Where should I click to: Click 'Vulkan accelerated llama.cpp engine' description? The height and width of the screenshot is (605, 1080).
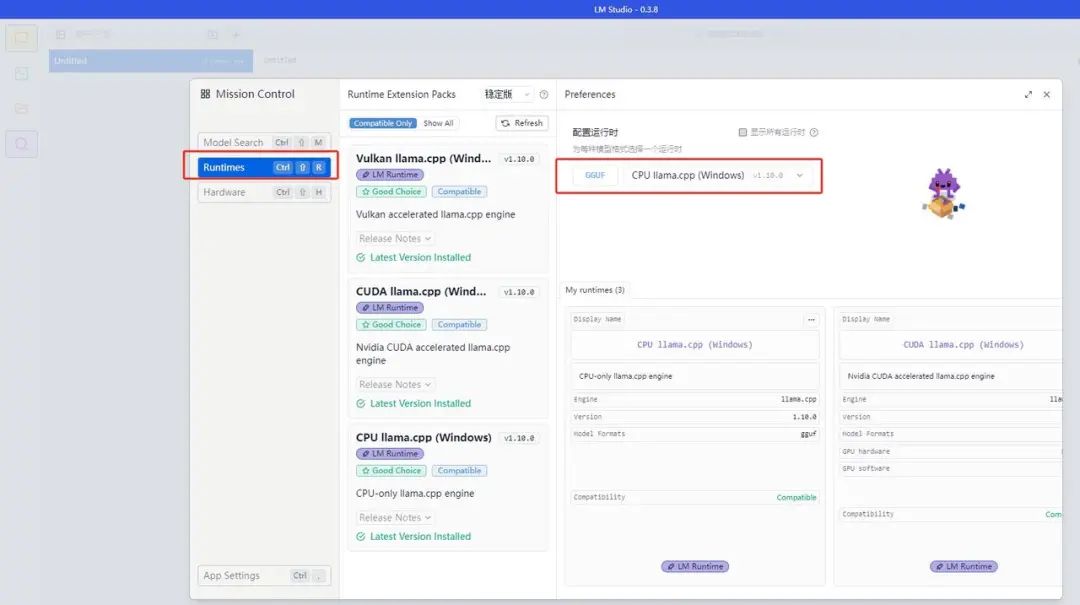pos(435,215)
